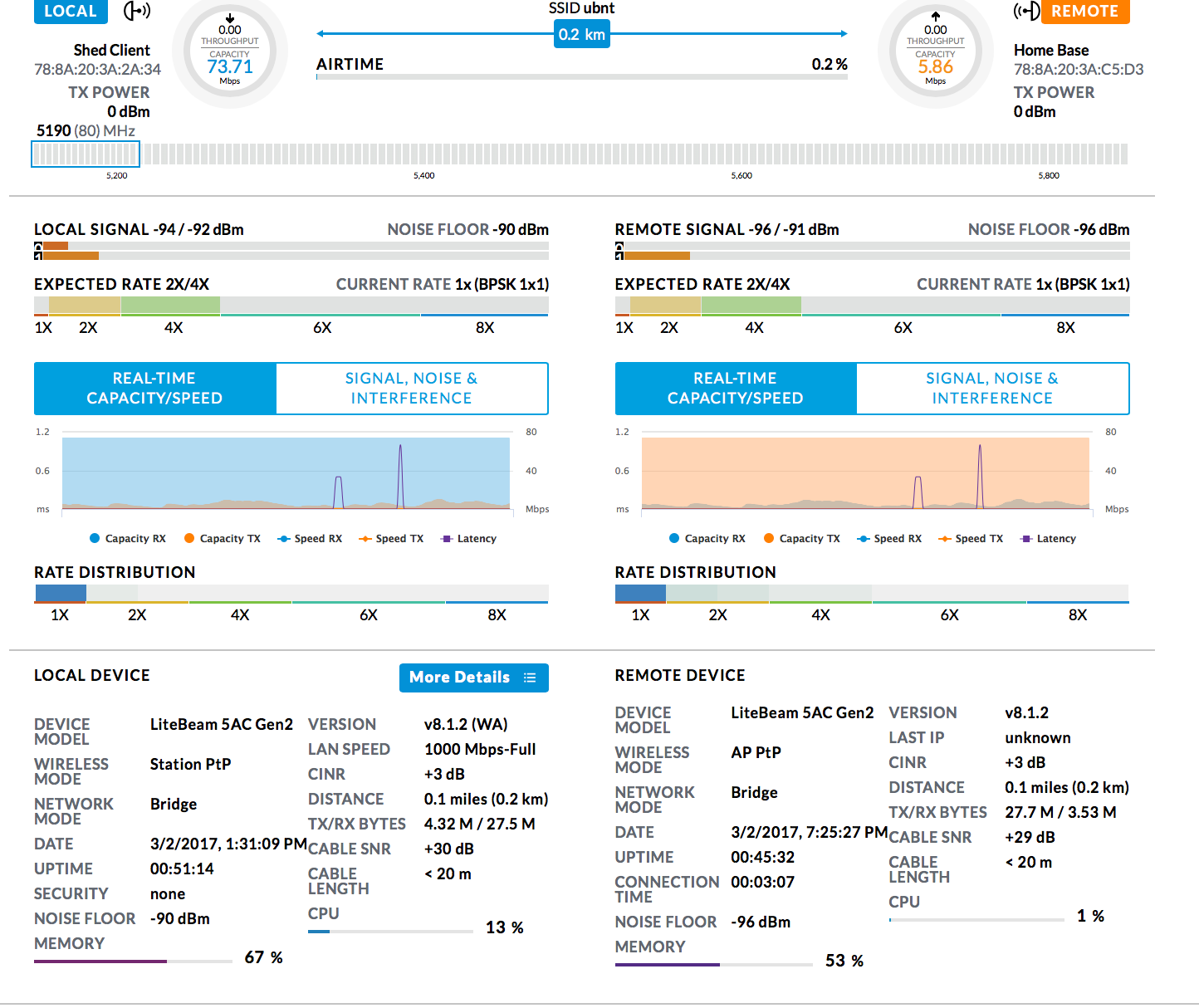Viewport: 1199px width, 1008px height.
Task: Click the Station PtP wireless mode value
Action: [x=191, y=765]
